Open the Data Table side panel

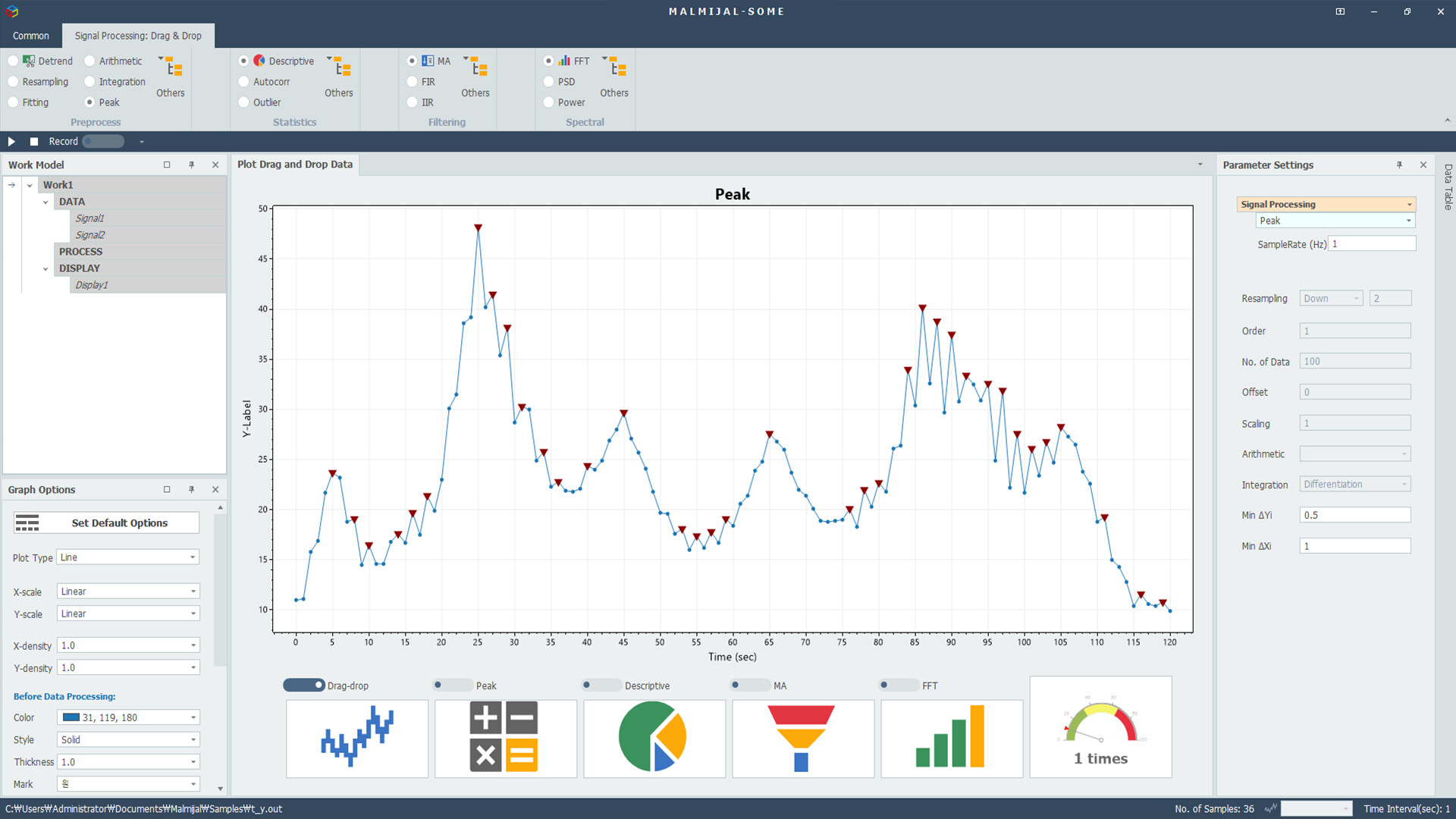click(1448, 188)
